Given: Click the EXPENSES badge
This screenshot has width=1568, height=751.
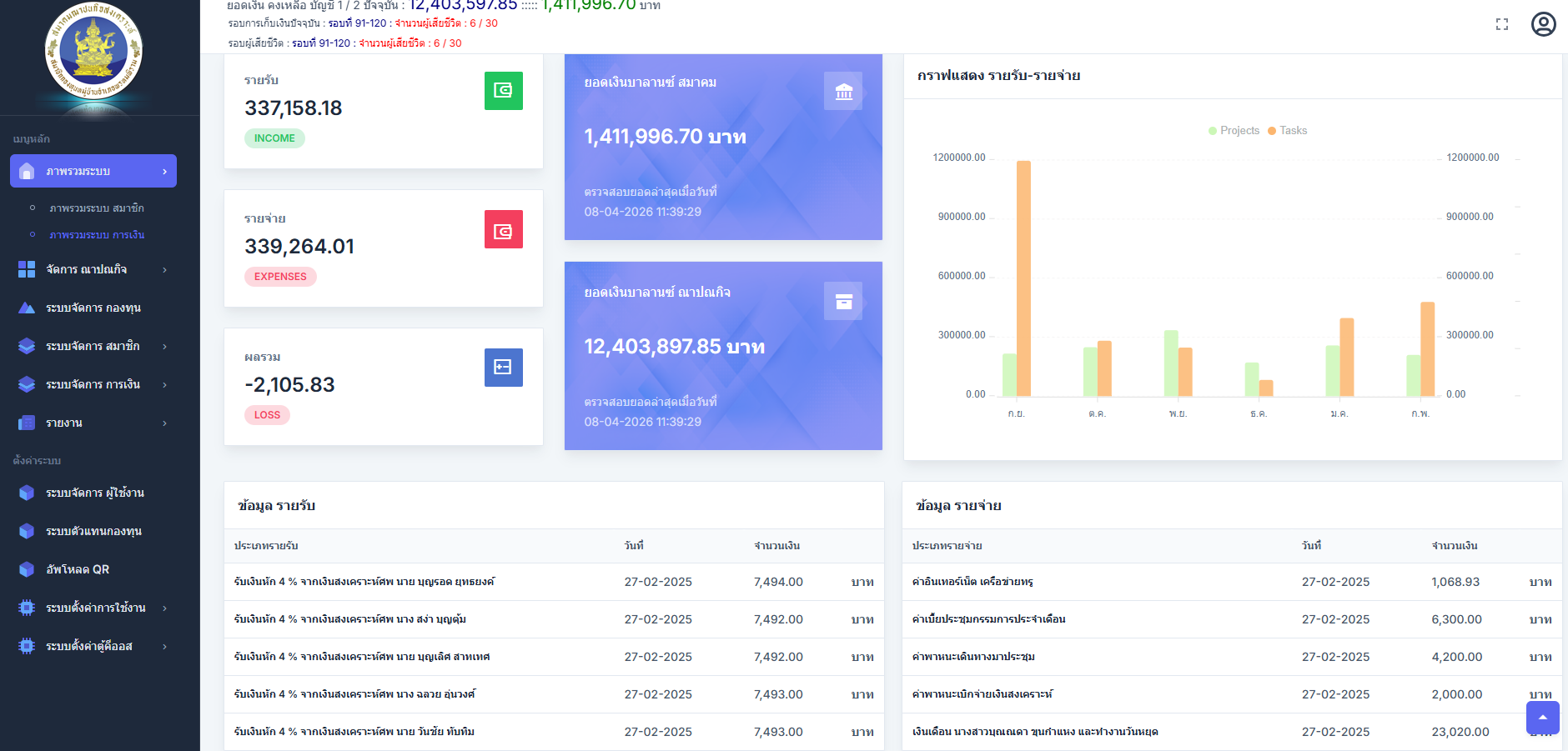Looking at the screenshot, I should [x=280, y=277].
